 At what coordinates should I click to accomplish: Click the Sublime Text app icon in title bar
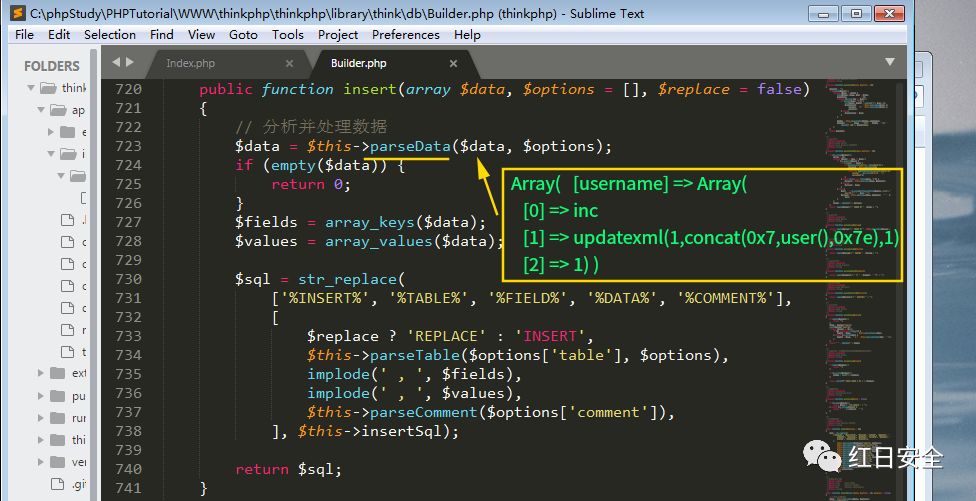tap(19, 13)
